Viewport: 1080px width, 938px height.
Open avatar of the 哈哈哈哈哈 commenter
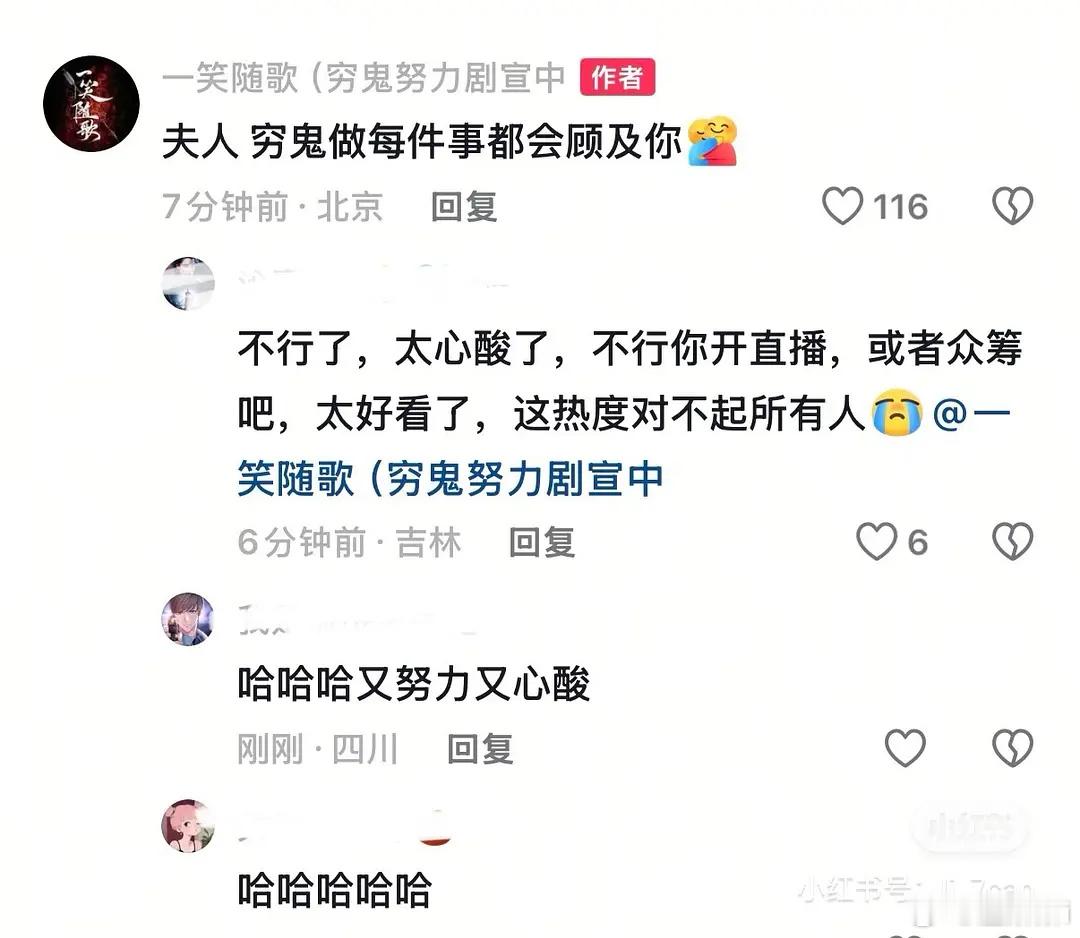[188, 826]
